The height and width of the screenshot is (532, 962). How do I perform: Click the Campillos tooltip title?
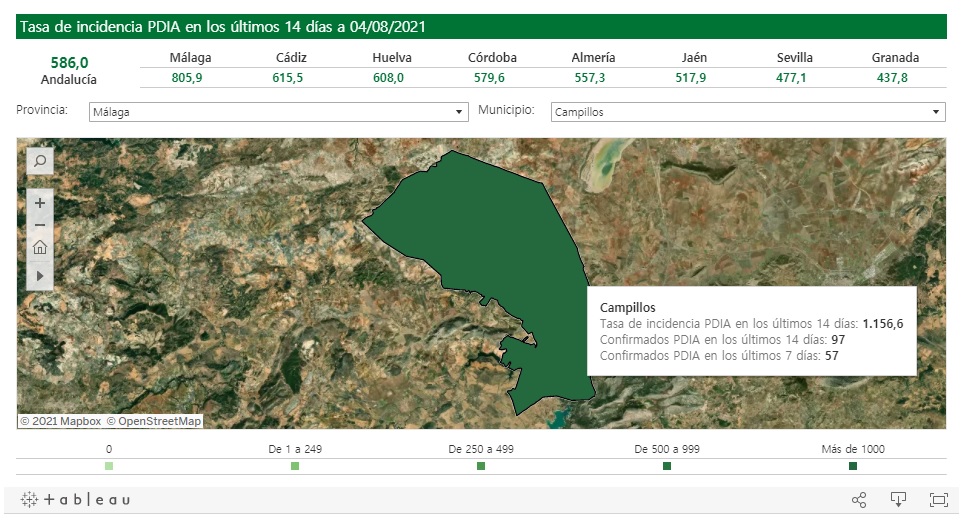pyautogui.click(x=628, y=307)
